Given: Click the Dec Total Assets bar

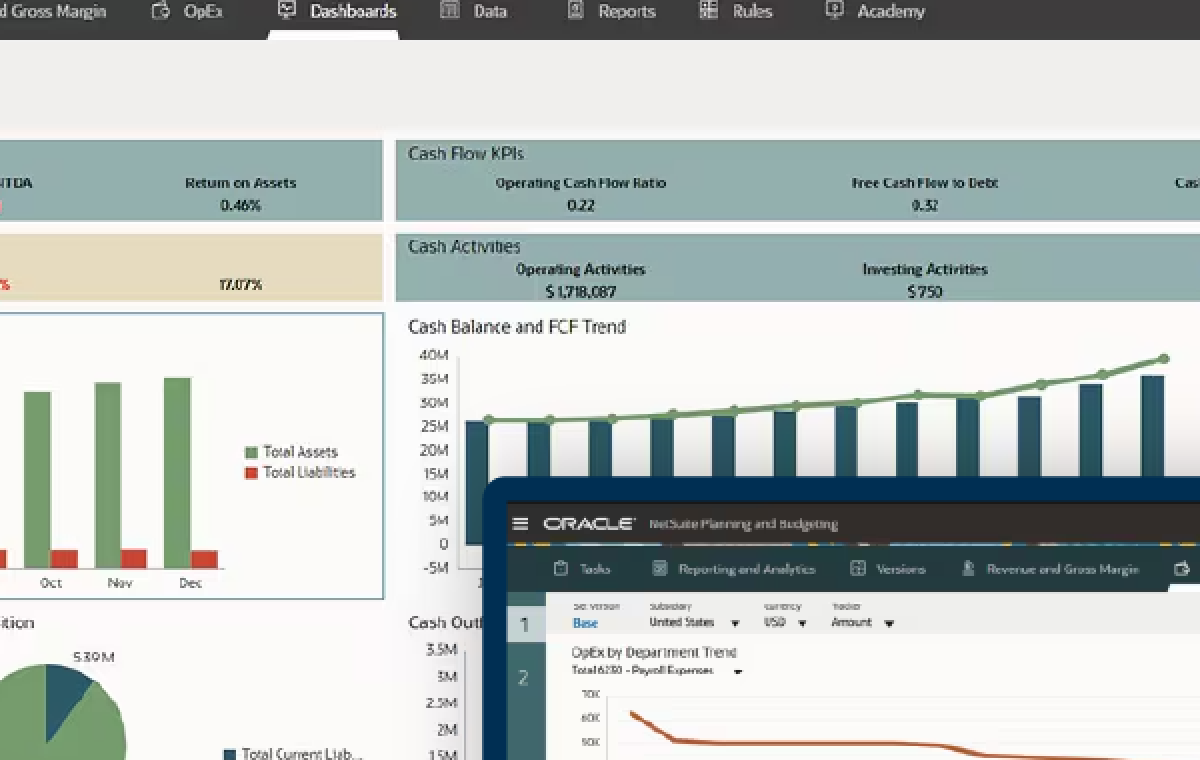Looking at the screenshot, I should point(177,473).
